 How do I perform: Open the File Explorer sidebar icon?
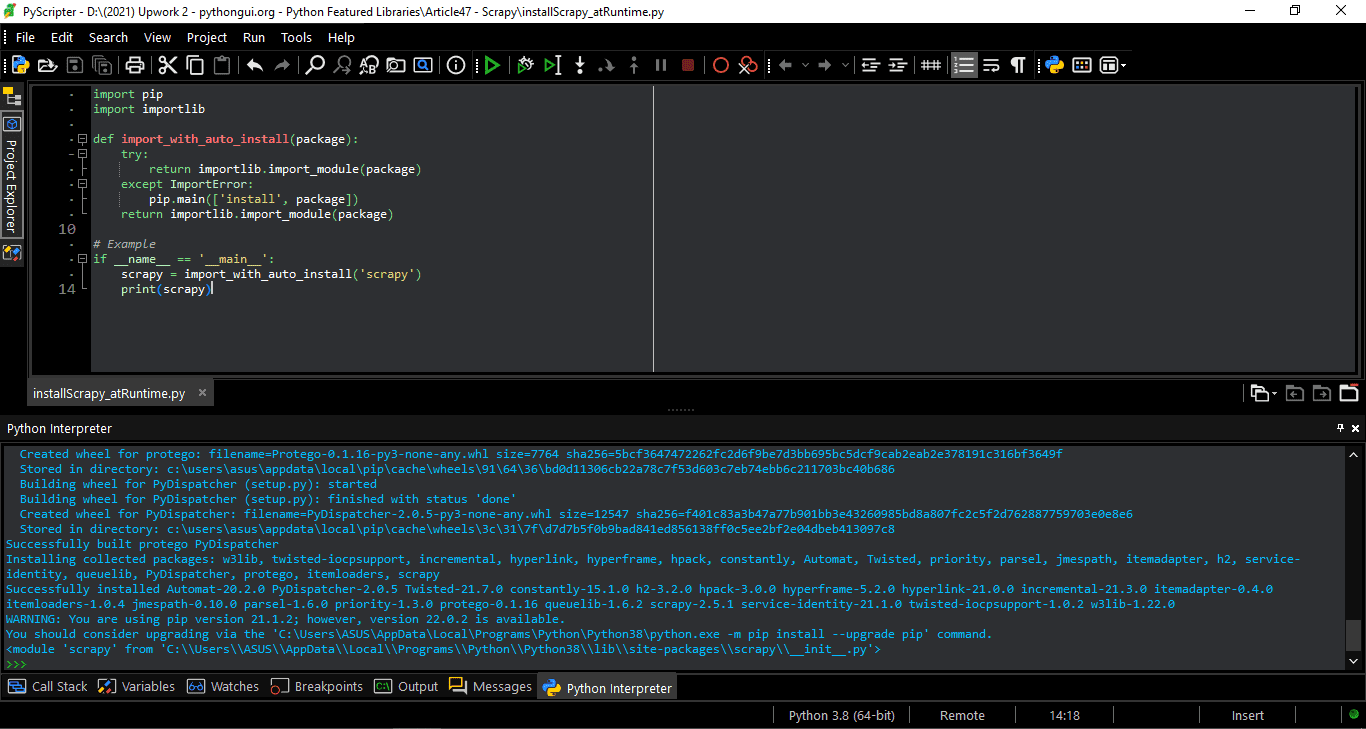point(12,97)
